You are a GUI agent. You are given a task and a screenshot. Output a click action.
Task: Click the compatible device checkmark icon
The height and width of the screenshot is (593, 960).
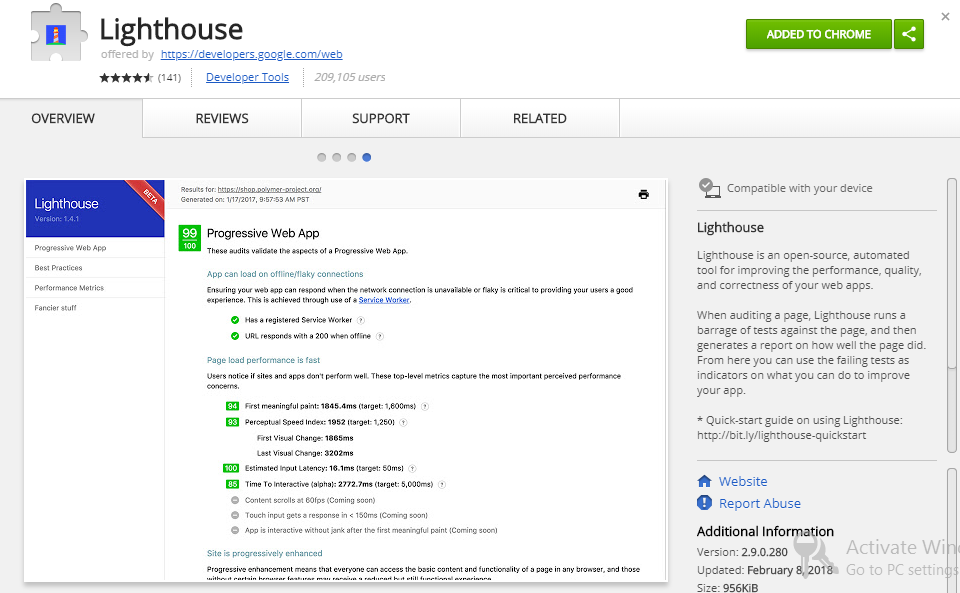tap(709, 188)
